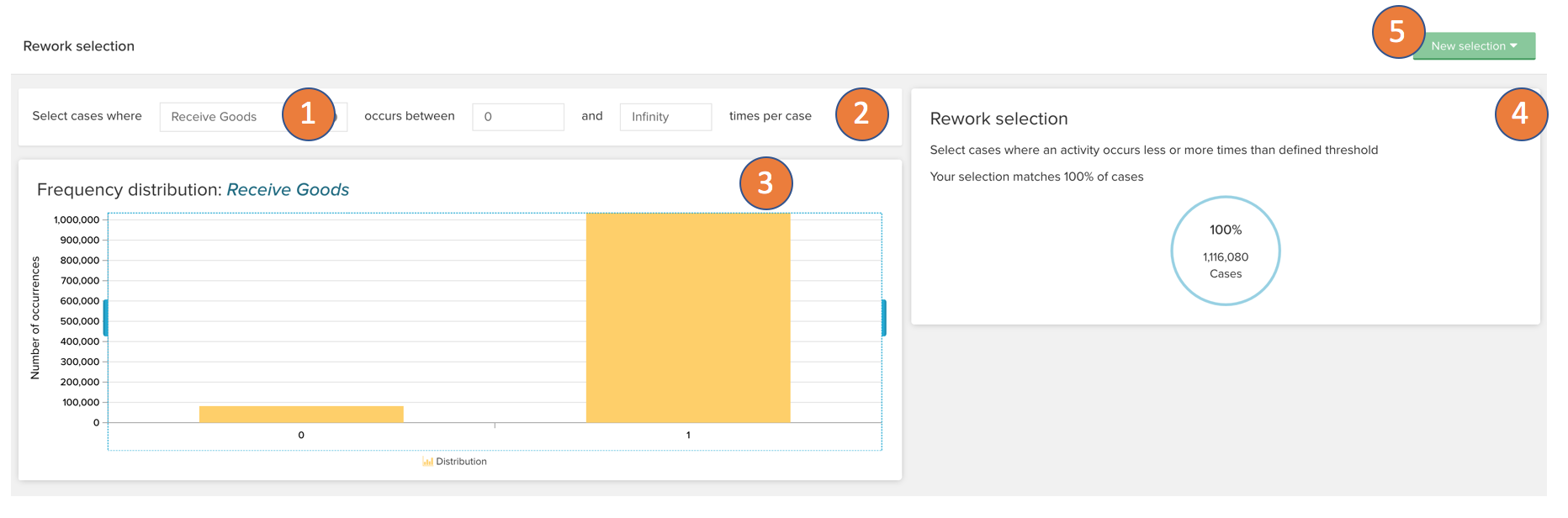The height and width of the screenshot is (518, 1568).
Task: Click the orange callout marker number 3
Action: [765, 183]
